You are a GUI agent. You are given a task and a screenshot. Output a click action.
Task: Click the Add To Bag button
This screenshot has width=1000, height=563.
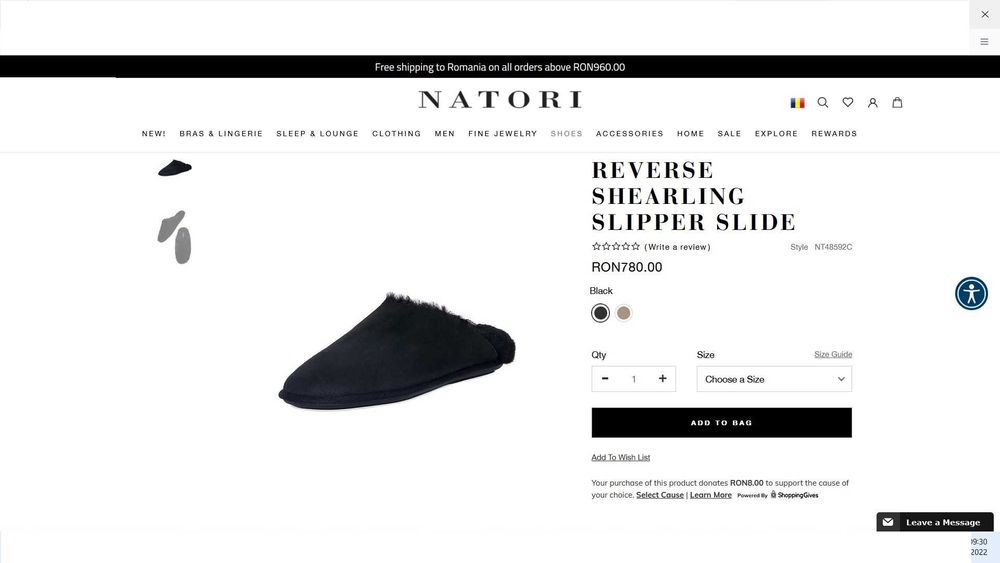721,423
